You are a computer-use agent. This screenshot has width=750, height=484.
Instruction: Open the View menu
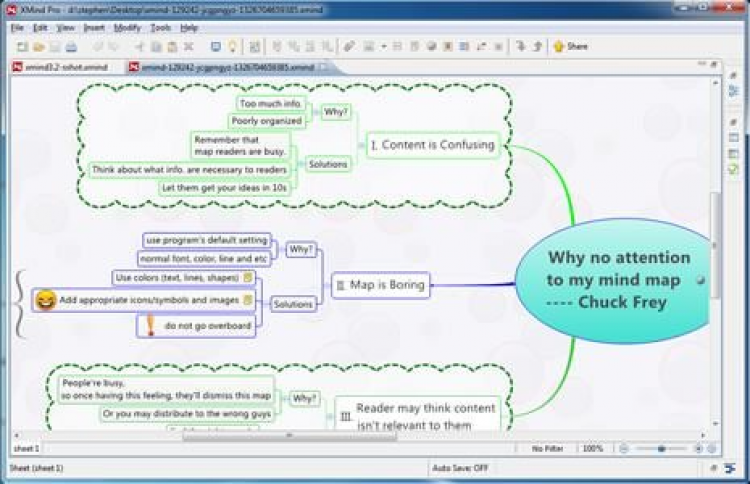66,28
